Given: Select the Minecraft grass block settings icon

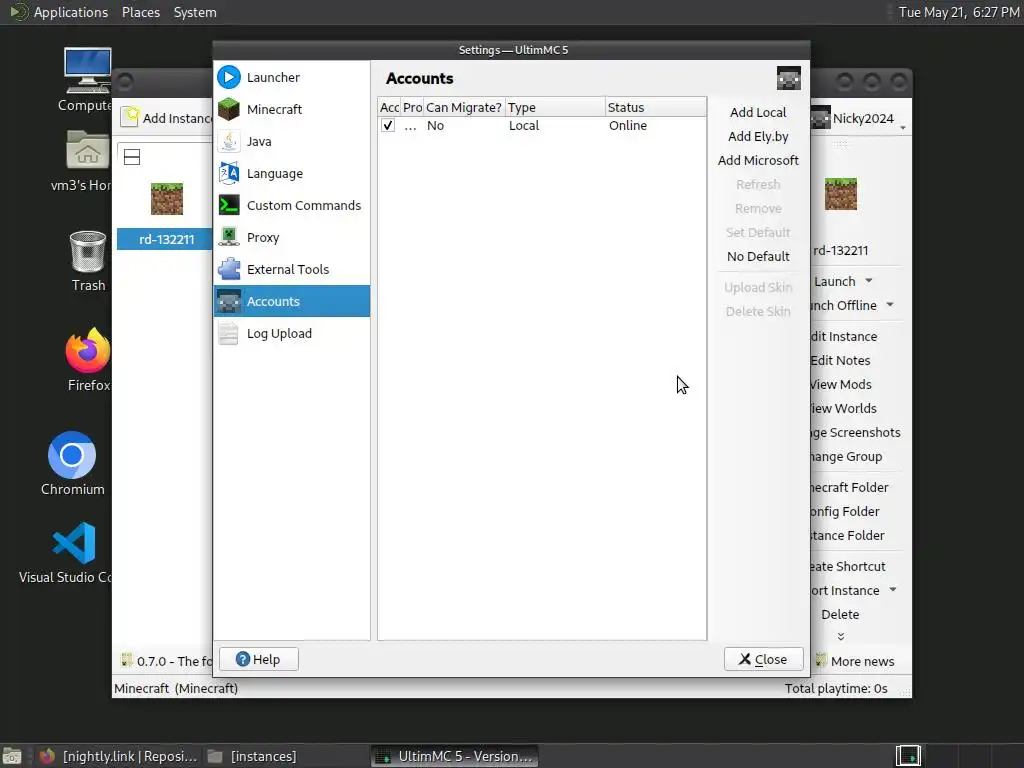Looking at the screenshot, I should 229,109.
